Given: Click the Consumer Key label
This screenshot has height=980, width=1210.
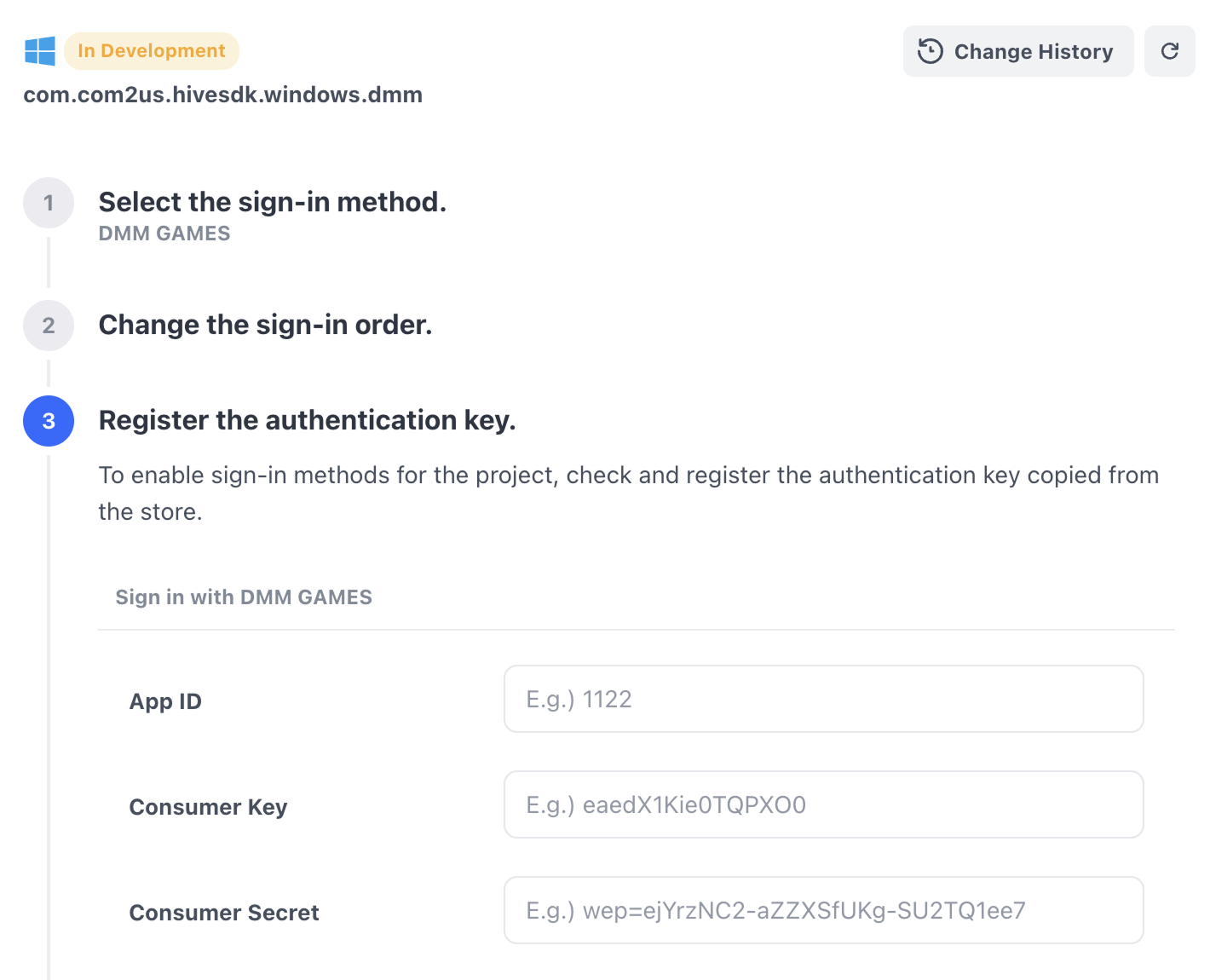Looking at the screenshot, I should click(x=208, y=807).
